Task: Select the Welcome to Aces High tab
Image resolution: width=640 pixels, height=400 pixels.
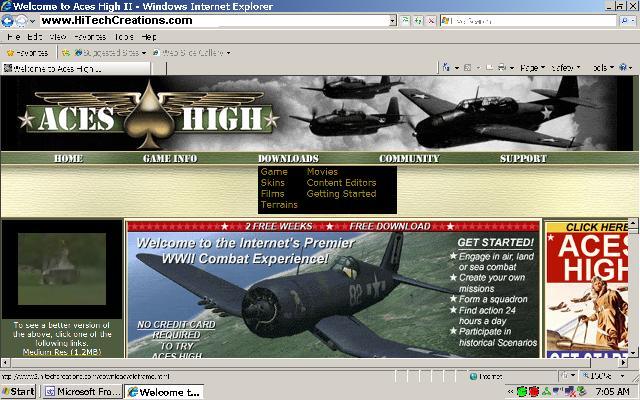Action: coord(76,68)
